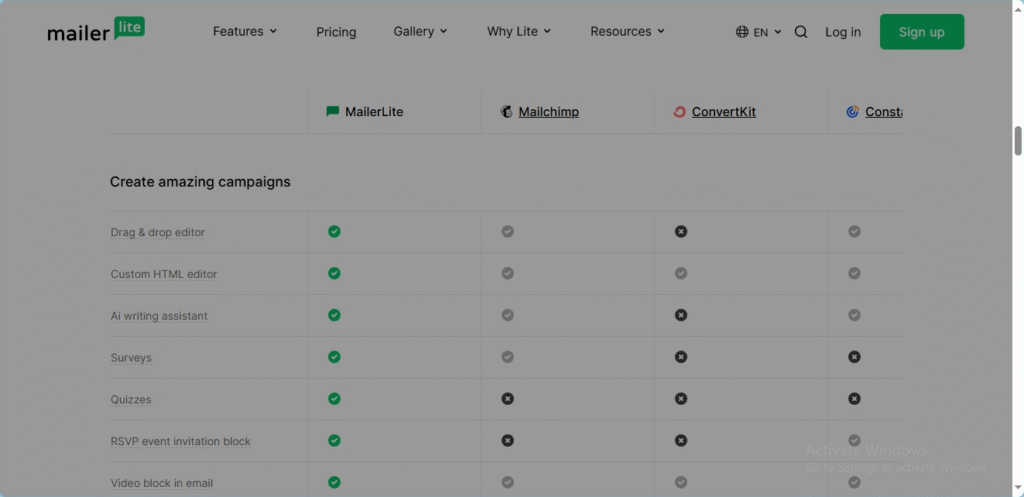Click ConvertKit cross for Quizzes row
Image resolution: width=1024 pixels, height=497 pixels.
click(681, 398)
